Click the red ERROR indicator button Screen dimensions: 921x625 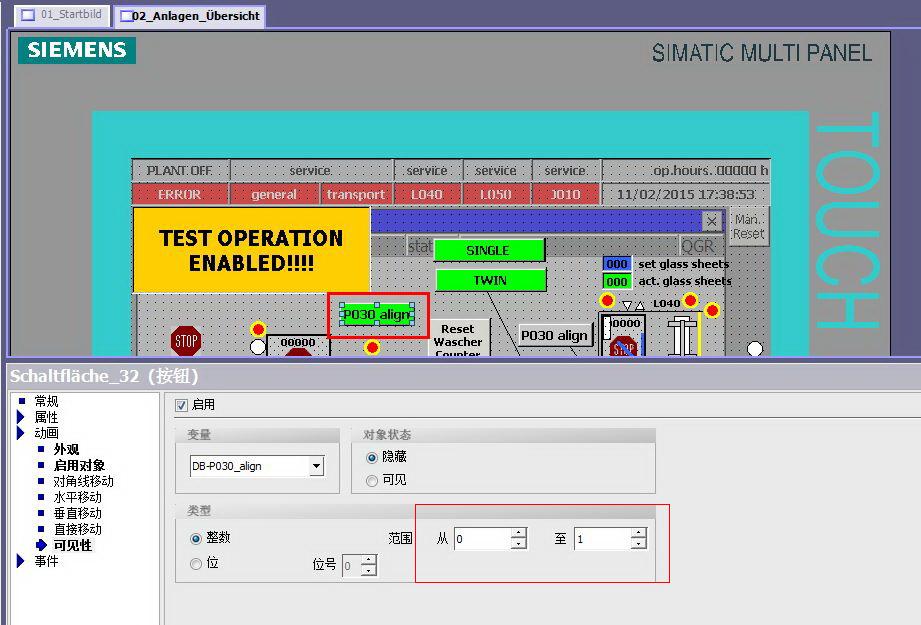pos(180,194)
